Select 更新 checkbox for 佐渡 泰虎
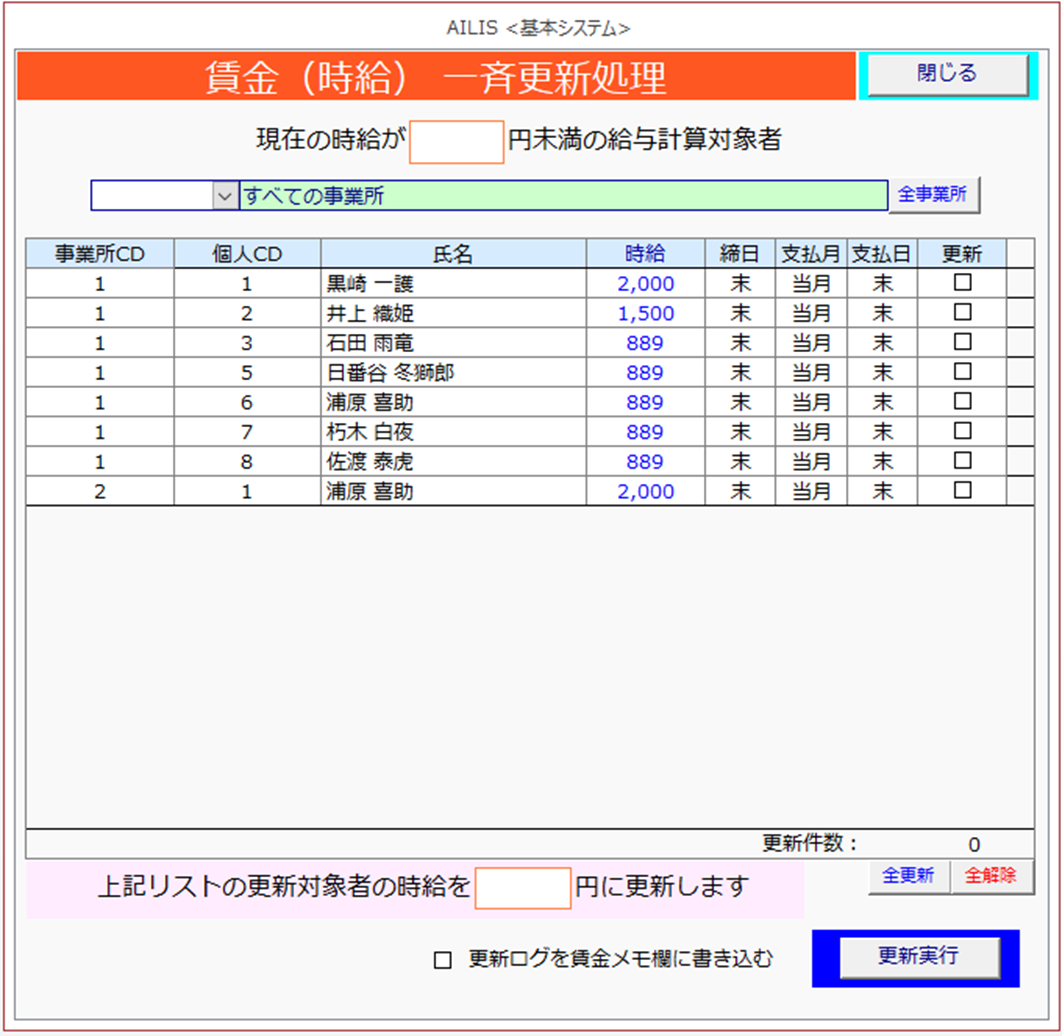Viewport: 1062px width, 1036px height. (x=962, y=461)
